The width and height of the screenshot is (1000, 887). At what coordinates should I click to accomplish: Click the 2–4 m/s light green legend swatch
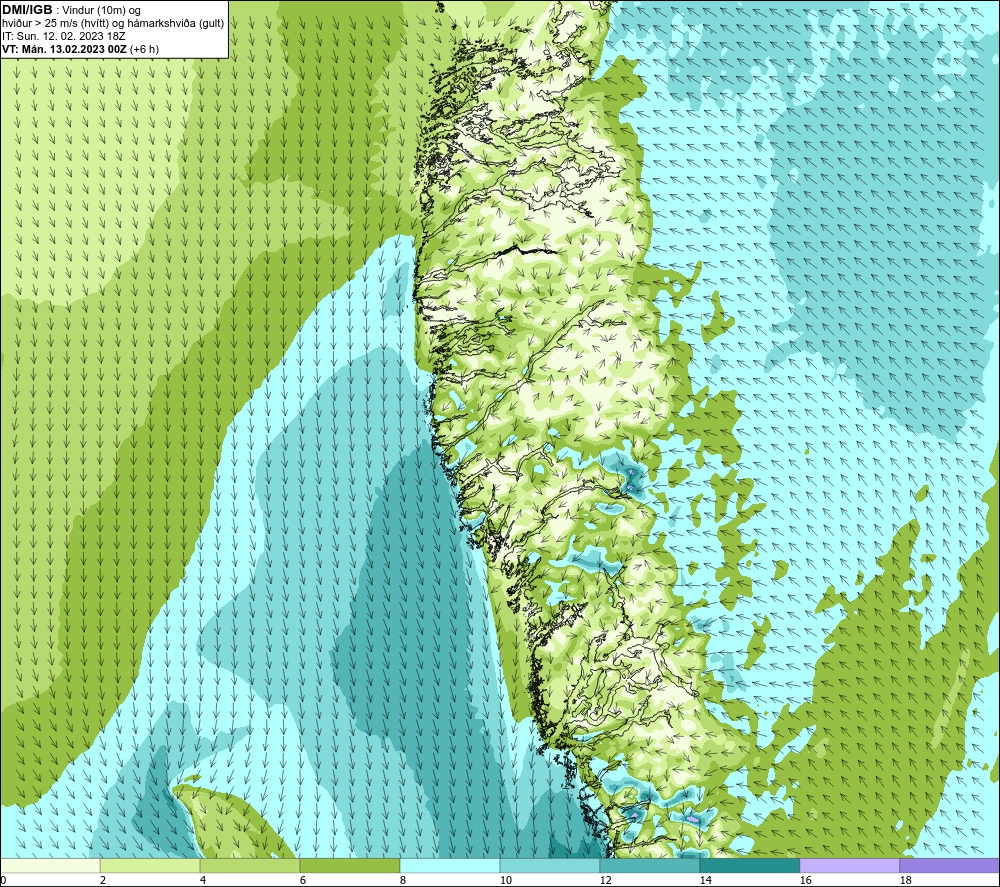coord(150,865)
